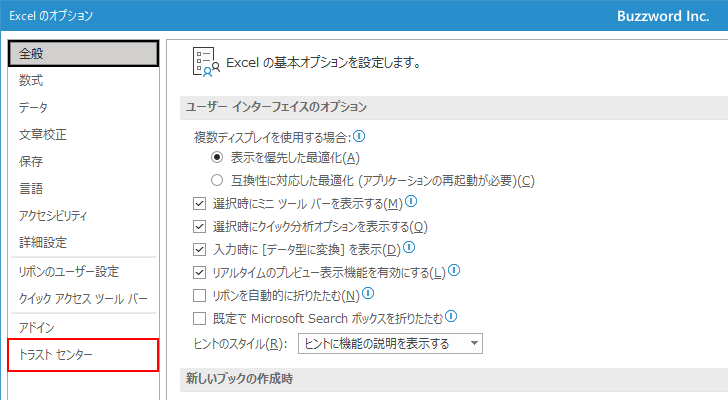Uncheck 選択時にミニ ツール バーを表示する
The height and width of the screenshot is (400, 728).
point(200,203)
